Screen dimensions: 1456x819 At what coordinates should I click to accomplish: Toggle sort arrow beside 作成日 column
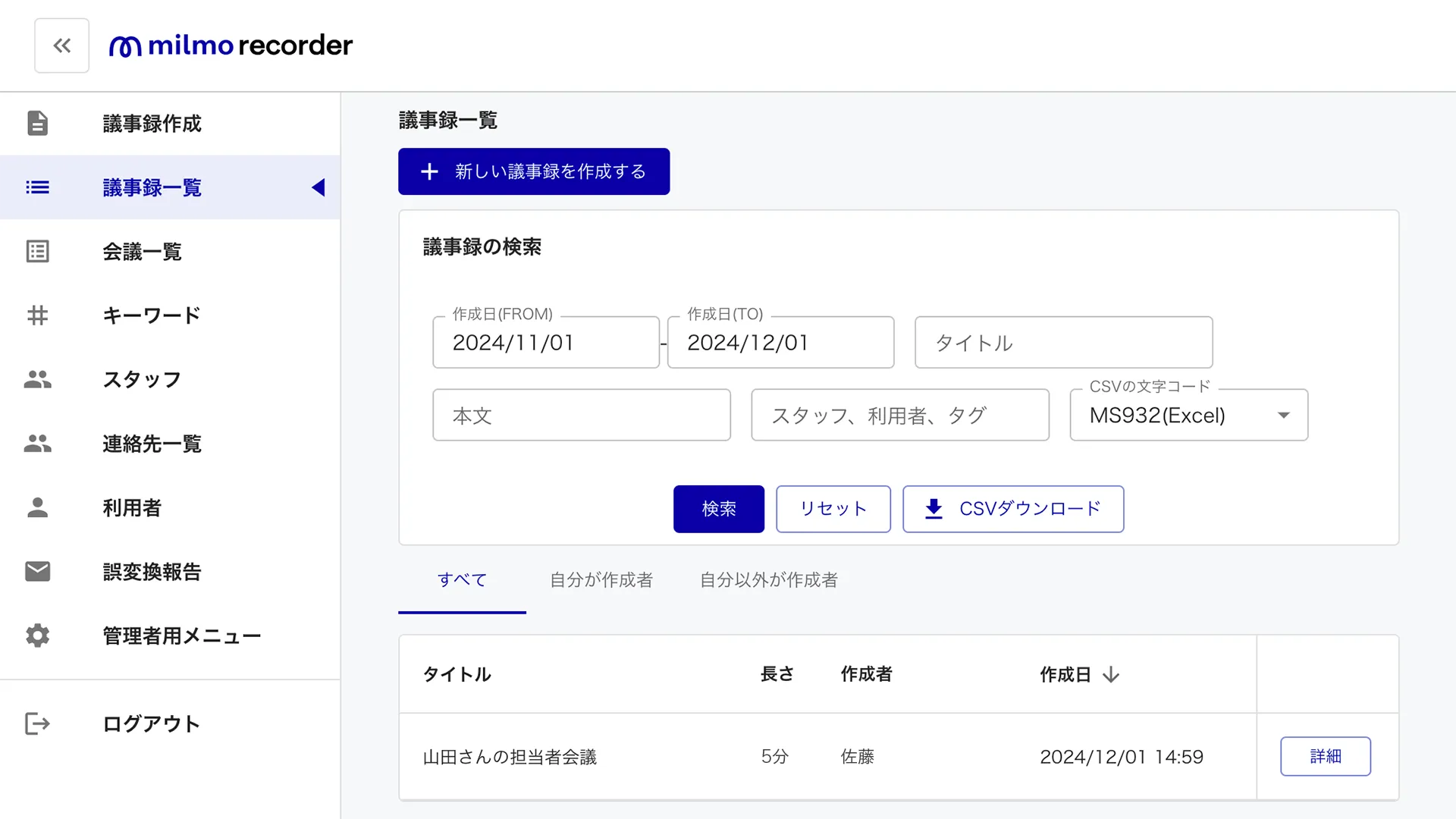1111,674
